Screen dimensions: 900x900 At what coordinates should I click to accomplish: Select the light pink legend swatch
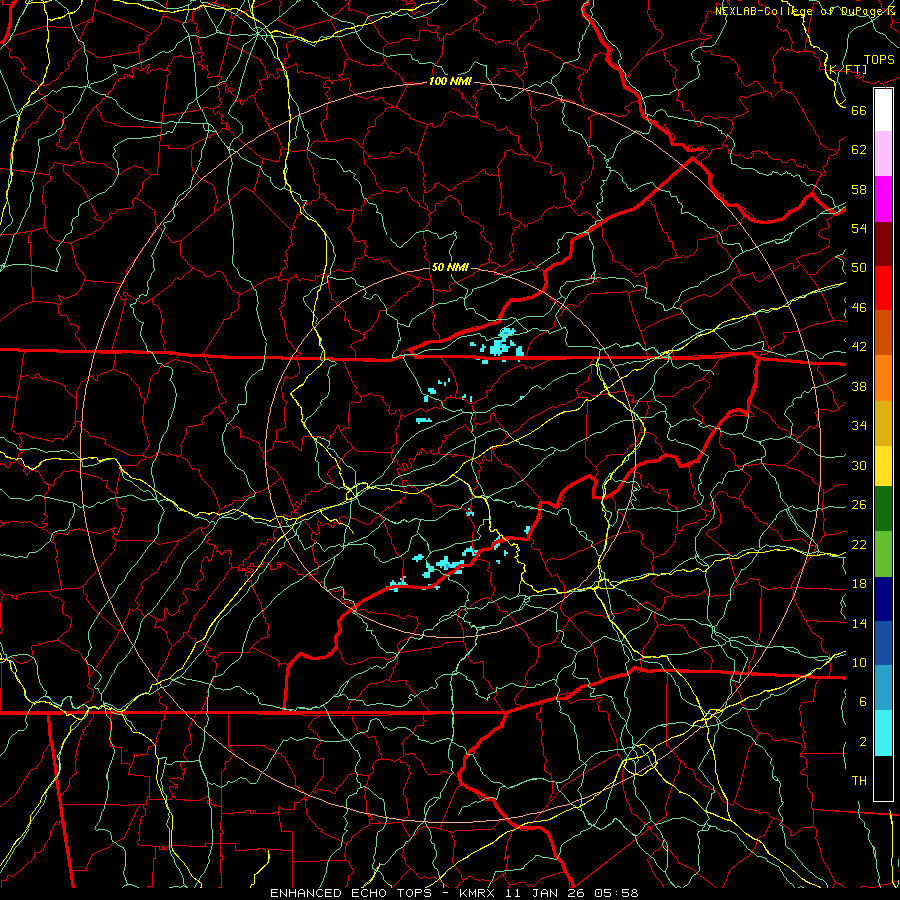883,153
